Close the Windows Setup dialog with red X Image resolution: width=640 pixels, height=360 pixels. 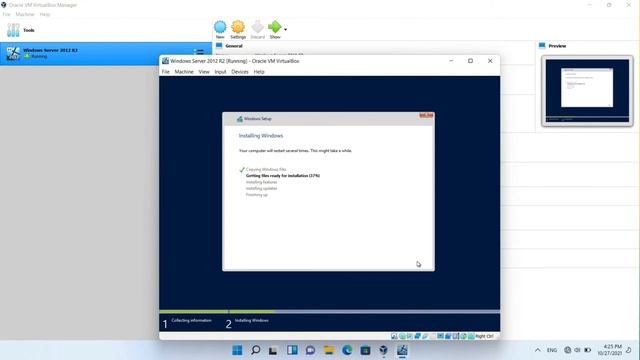(x=426, y=115)
